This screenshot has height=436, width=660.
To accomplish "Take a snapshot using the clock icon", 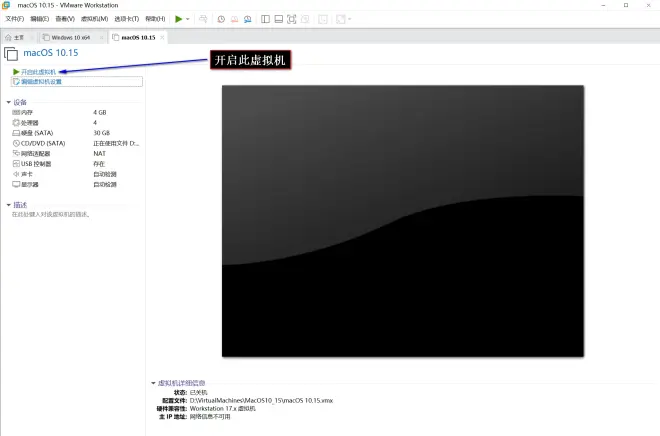I will point(221,19).
